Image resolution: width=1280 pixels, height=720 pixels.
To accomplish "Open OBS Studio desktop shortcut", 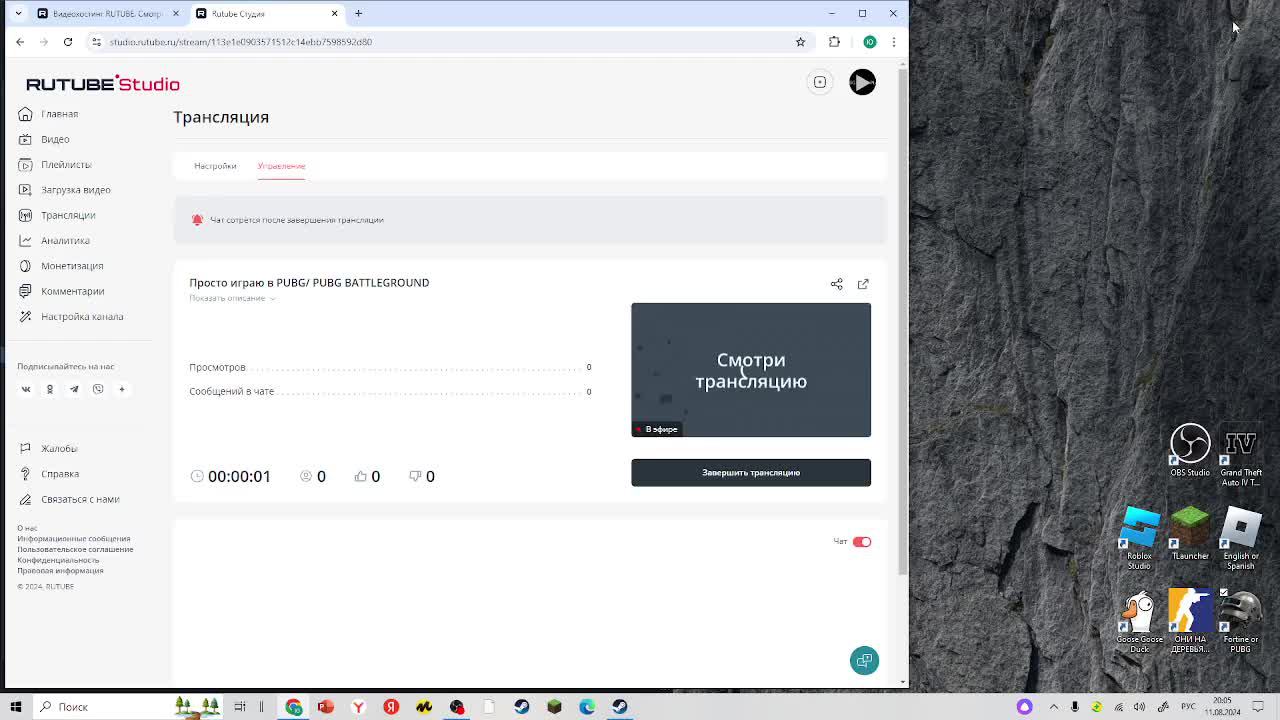I will pyautogui.click(x=1190, y=451).
